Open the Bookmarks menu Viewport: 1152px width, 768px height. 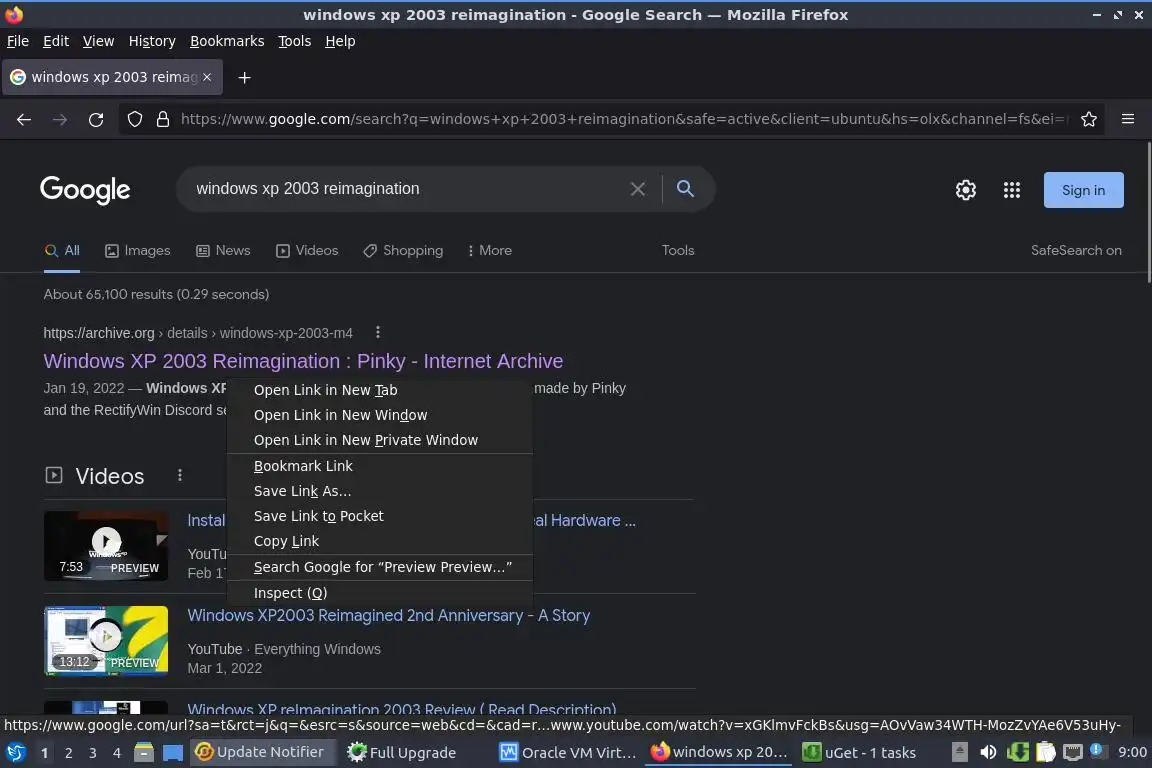coord(227,41)
